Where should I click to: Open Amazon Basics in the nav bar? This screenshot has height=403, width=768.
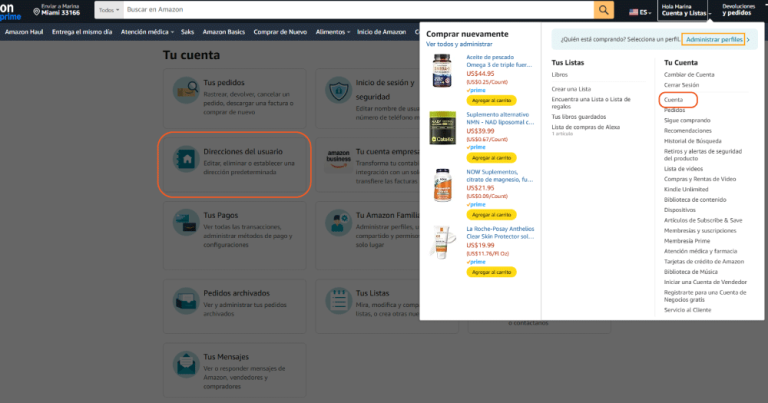(222, 32)
